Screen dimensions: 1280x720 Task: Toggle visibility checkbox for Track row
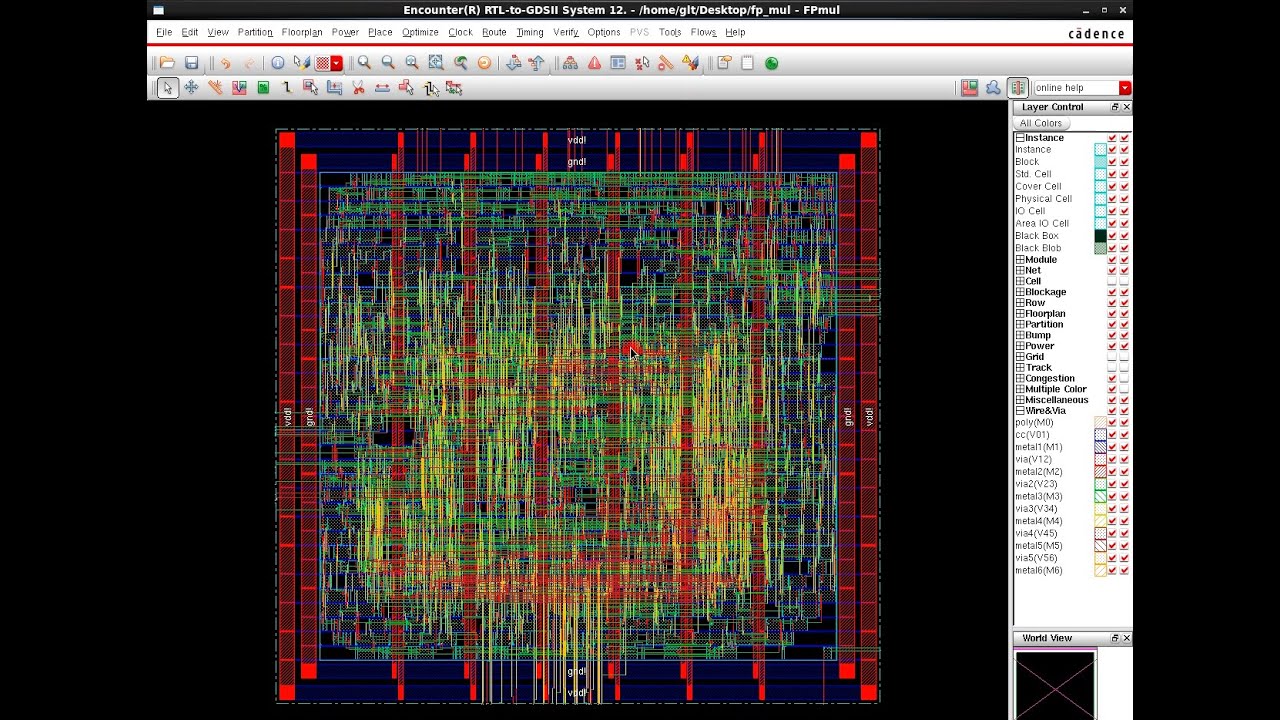point(1112,368)
